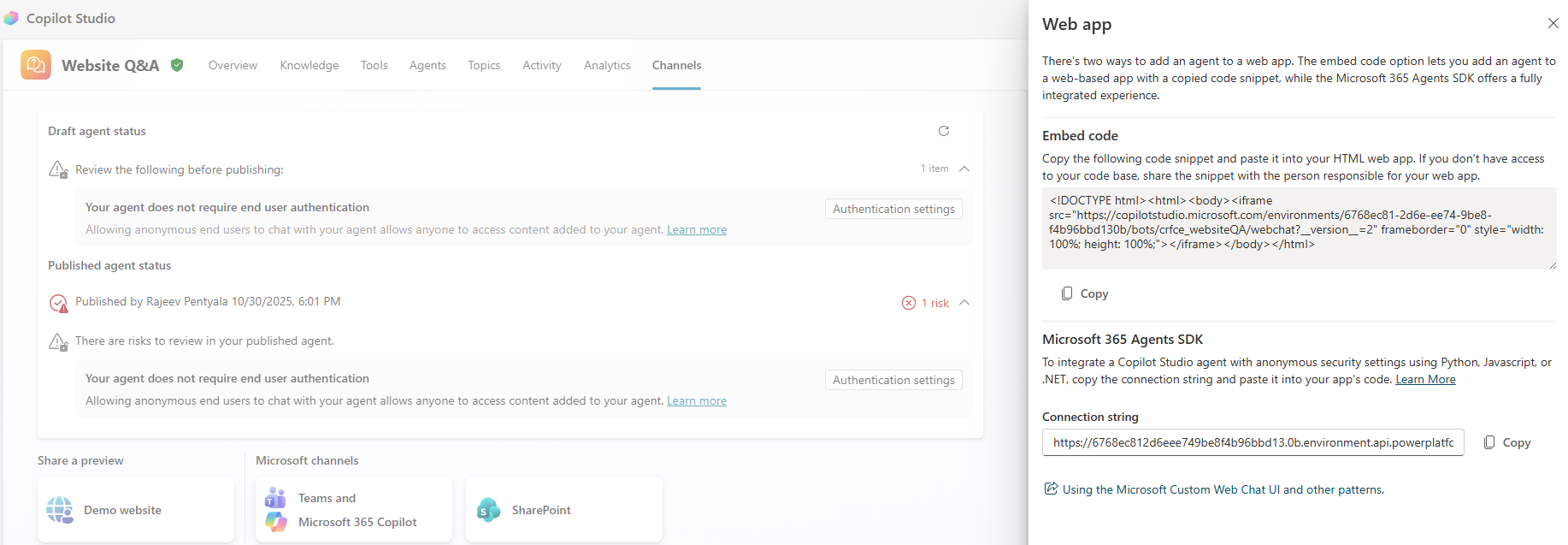The height and width of the screenshot is (545, 1568).
Task: Click the Copilot Studio logo icon
Action: (x=11, y=18)
